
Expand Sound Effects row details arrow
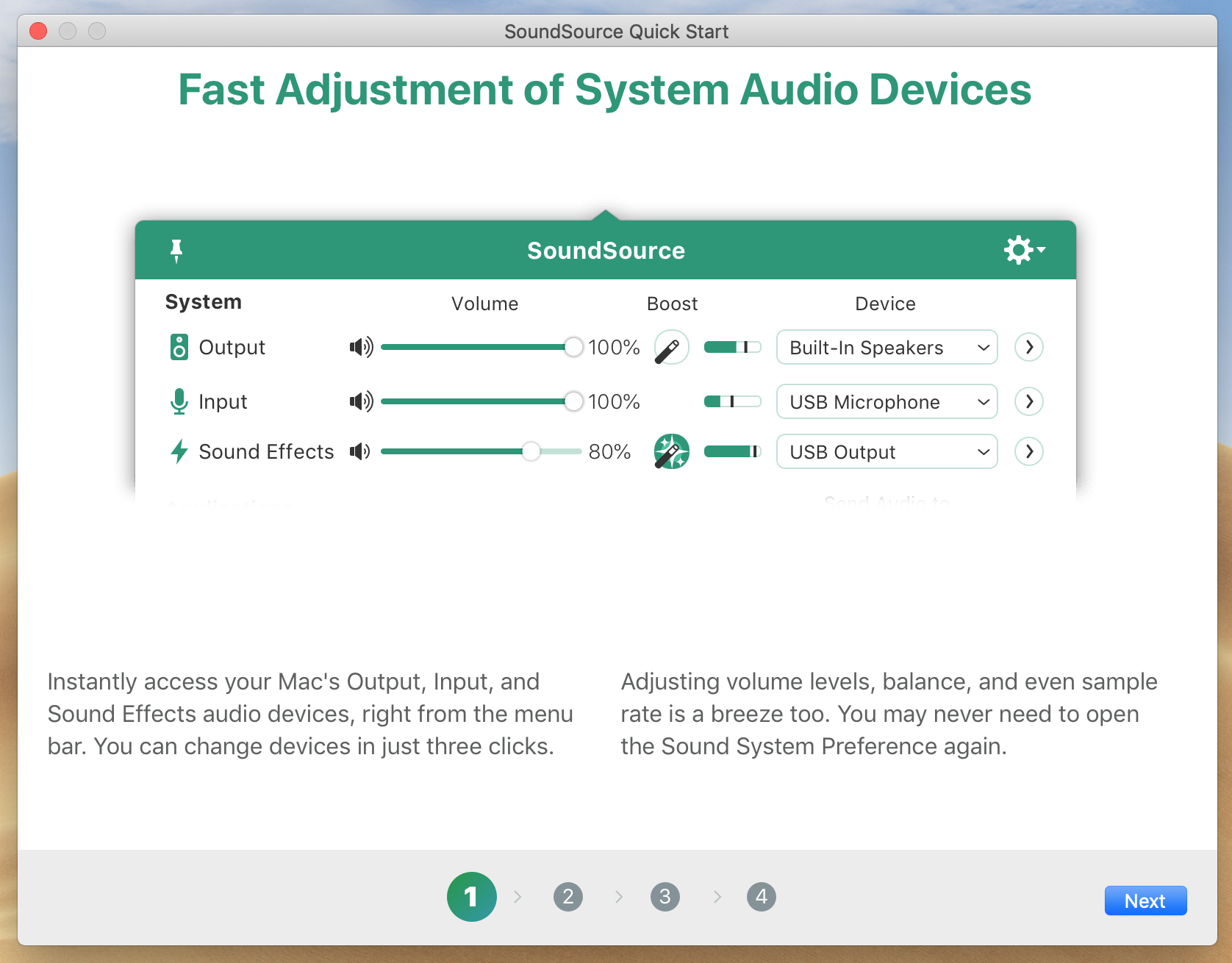1029,451
